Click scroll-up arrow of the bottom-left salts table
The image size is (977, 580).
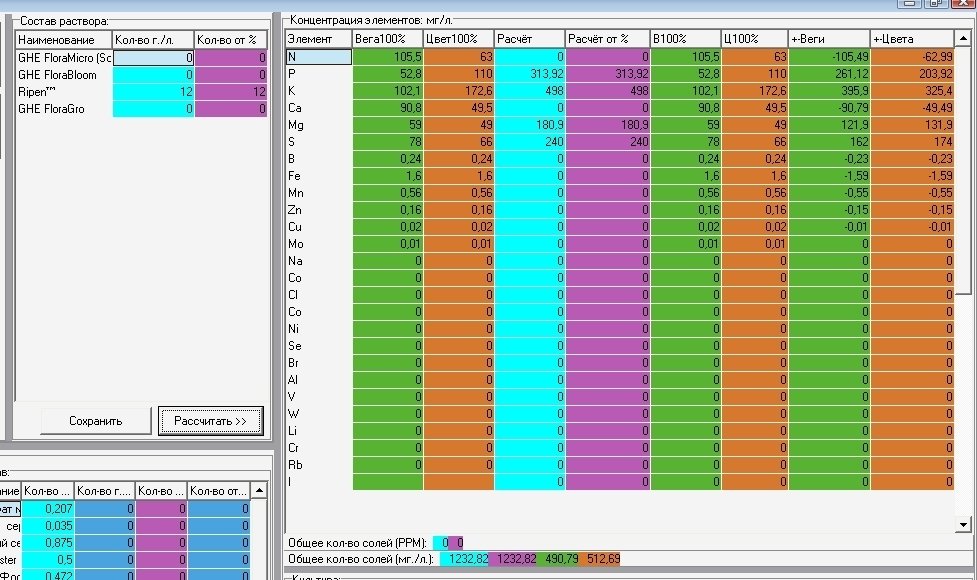click(259, 491)
